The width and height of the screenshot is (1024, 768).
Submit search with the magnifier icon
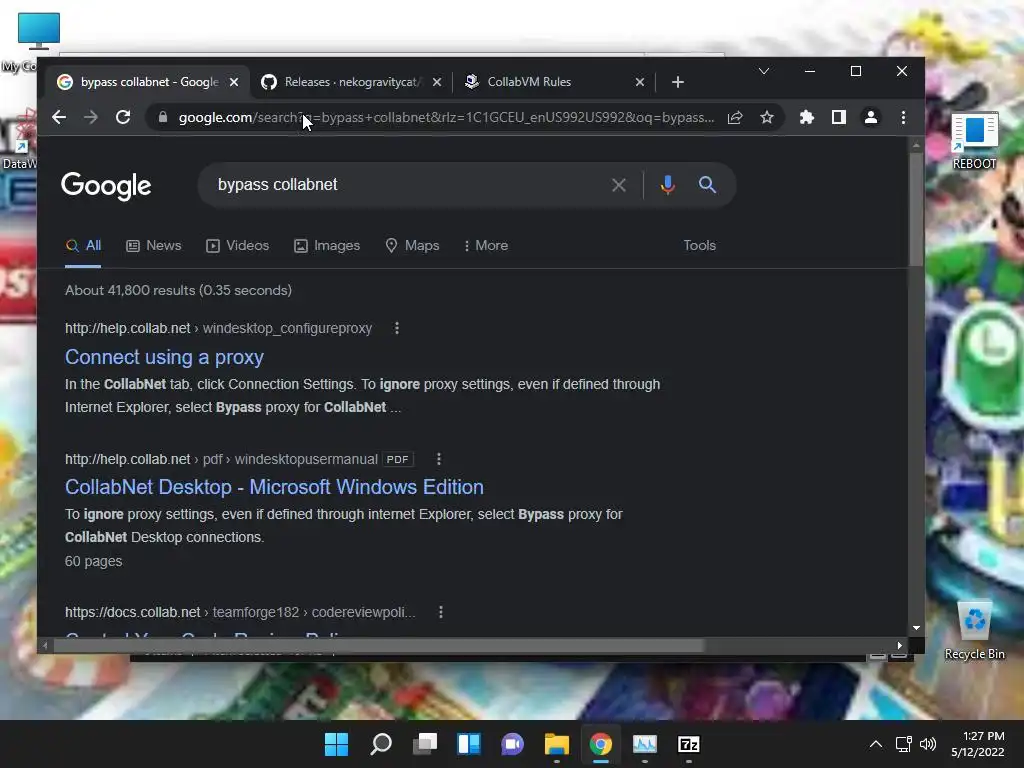(x=707, y=185)
